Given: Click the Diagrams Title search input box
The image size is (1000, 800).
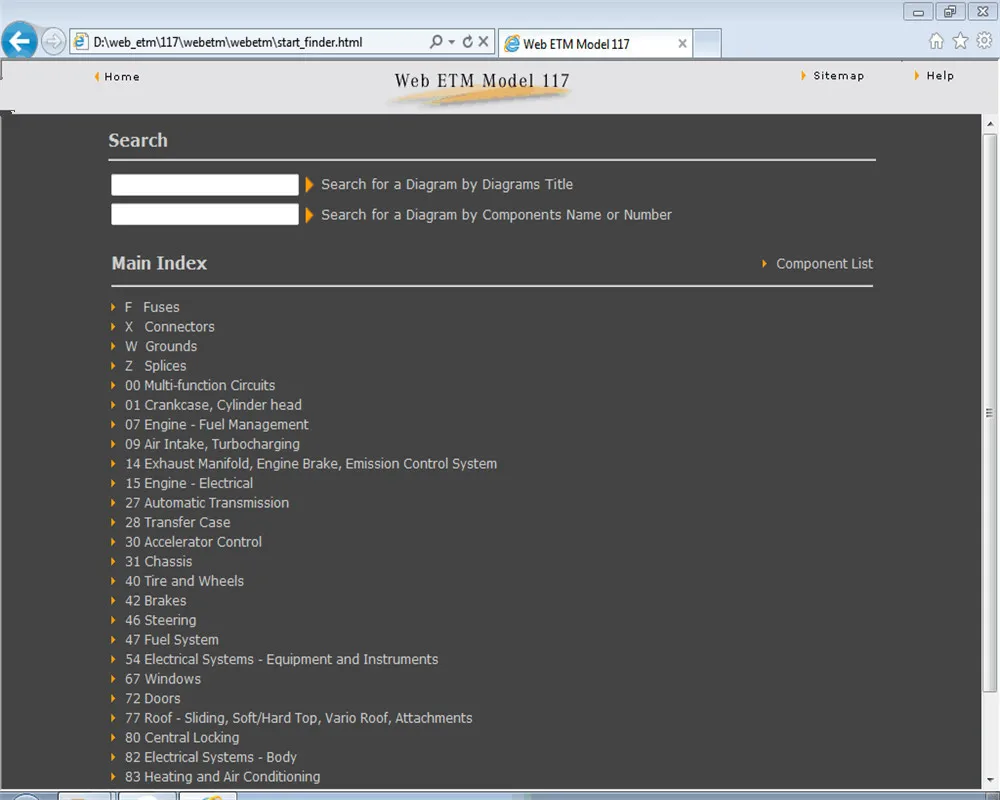Looking at the screenshot, I should (x=205, y=184).
